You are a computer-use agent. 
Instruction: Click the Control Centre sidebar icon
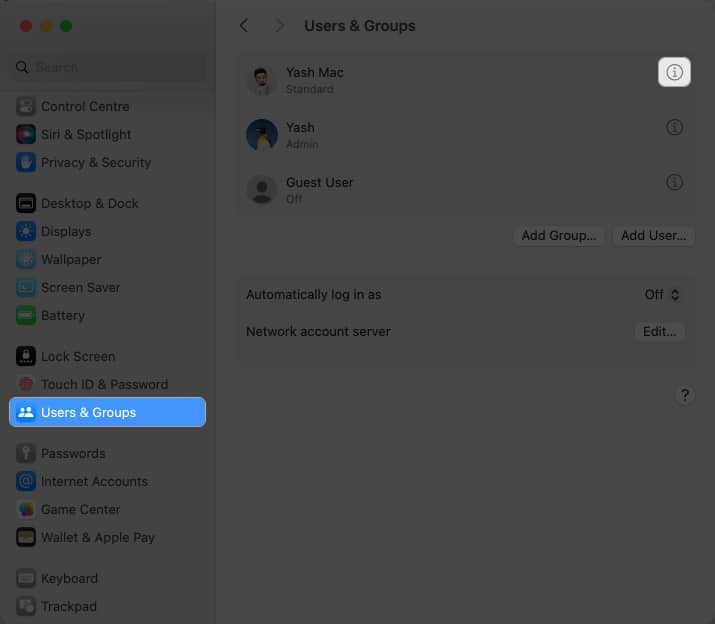(x=26, y=106)
